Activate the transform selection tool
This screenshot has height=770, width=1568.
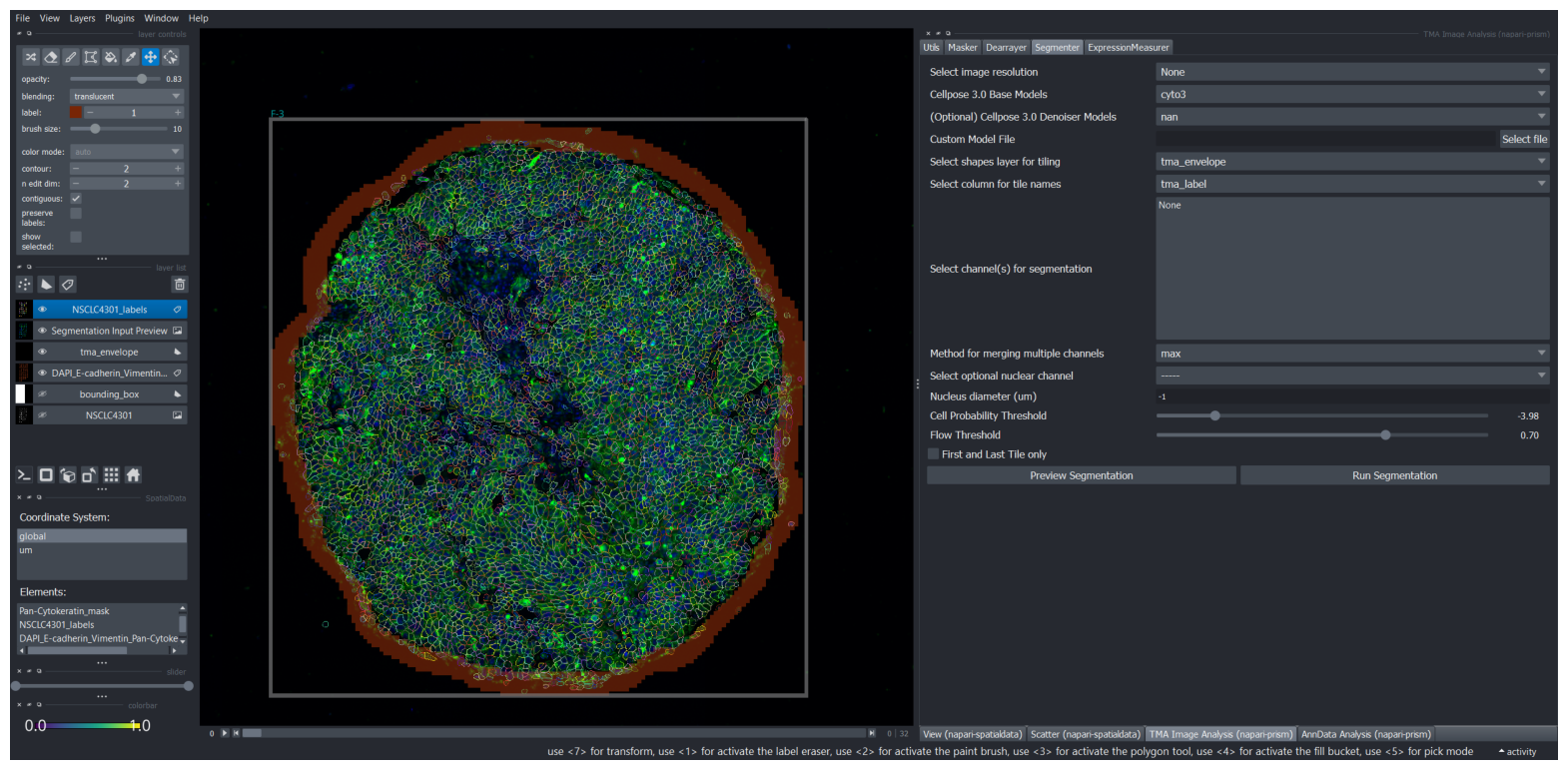[x=171, y=57]
